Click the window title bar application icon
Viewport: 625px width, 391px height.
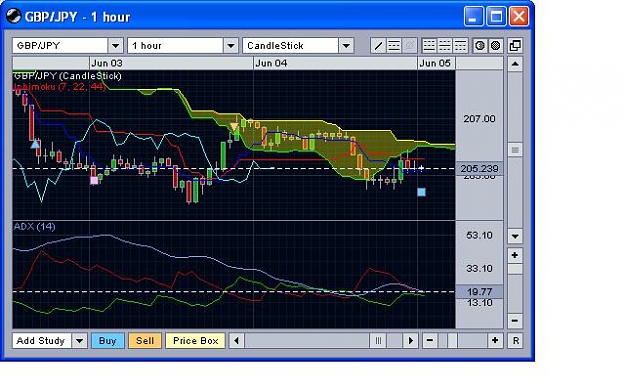click(x=13, y=16)
